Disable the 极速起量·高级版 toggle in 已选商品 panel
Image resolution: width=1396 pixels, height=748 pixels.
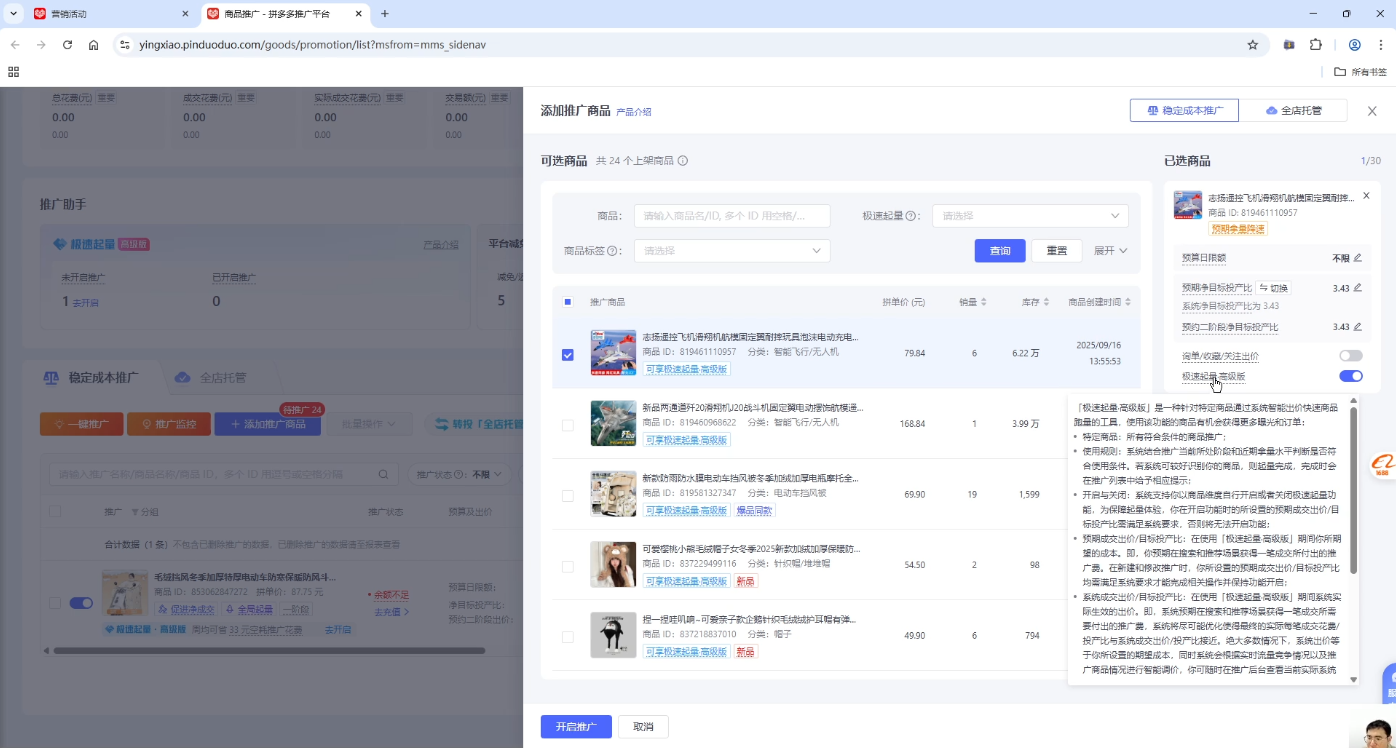pos(1351,376)
